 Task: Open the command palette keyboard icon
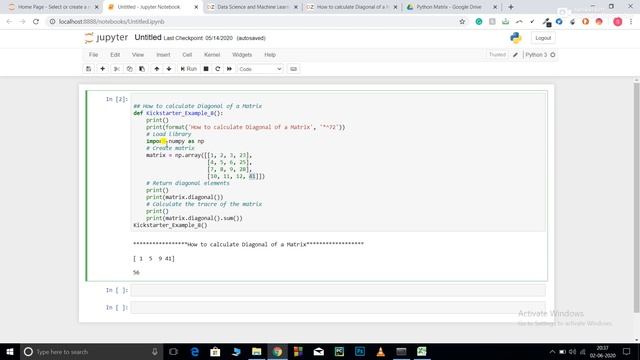(x=293, y=69)
